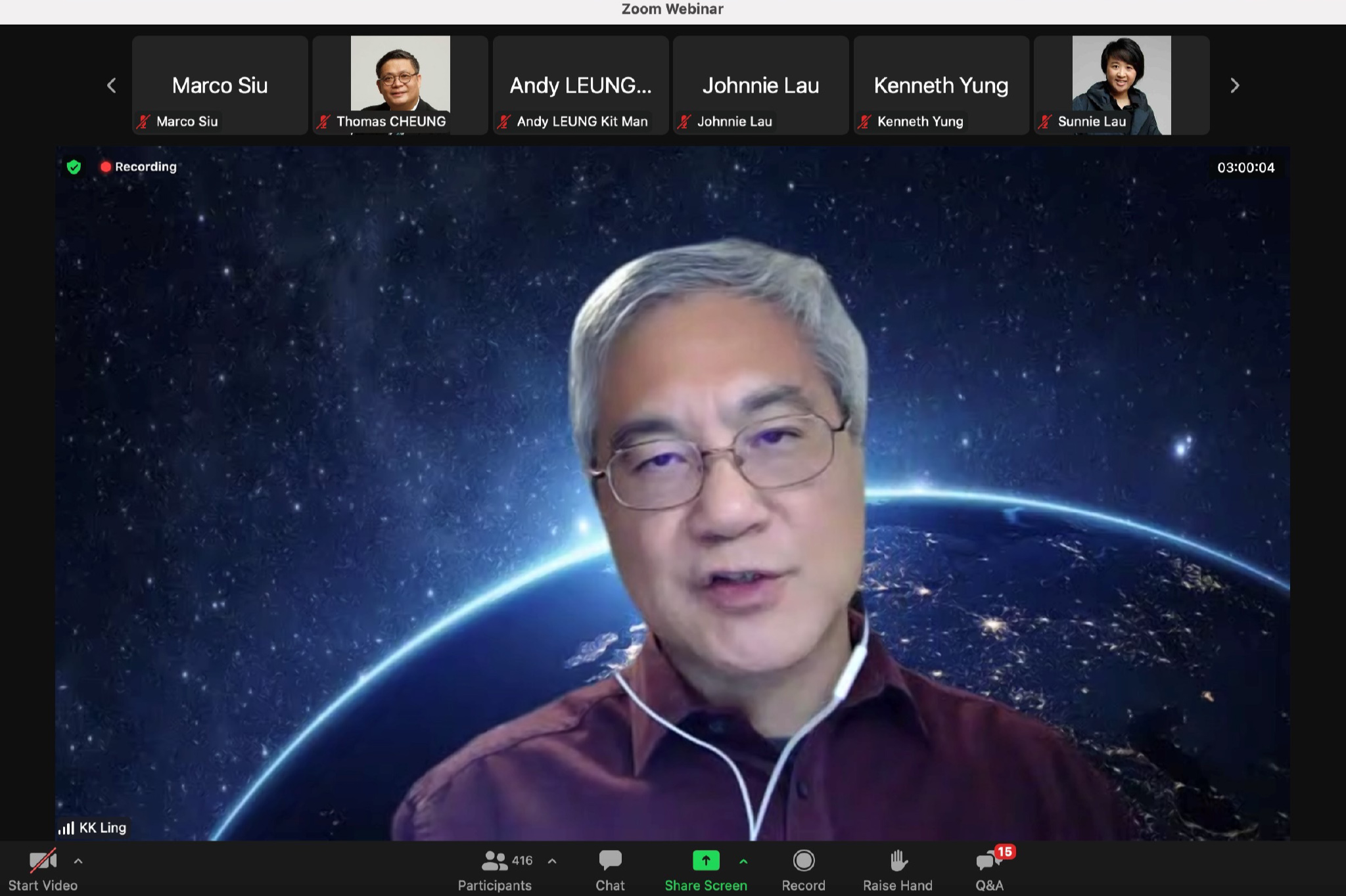This screenshot has width=1346, height=896.
Task: Select the Kenneth Yung participant tile
Action: (940, 85)
